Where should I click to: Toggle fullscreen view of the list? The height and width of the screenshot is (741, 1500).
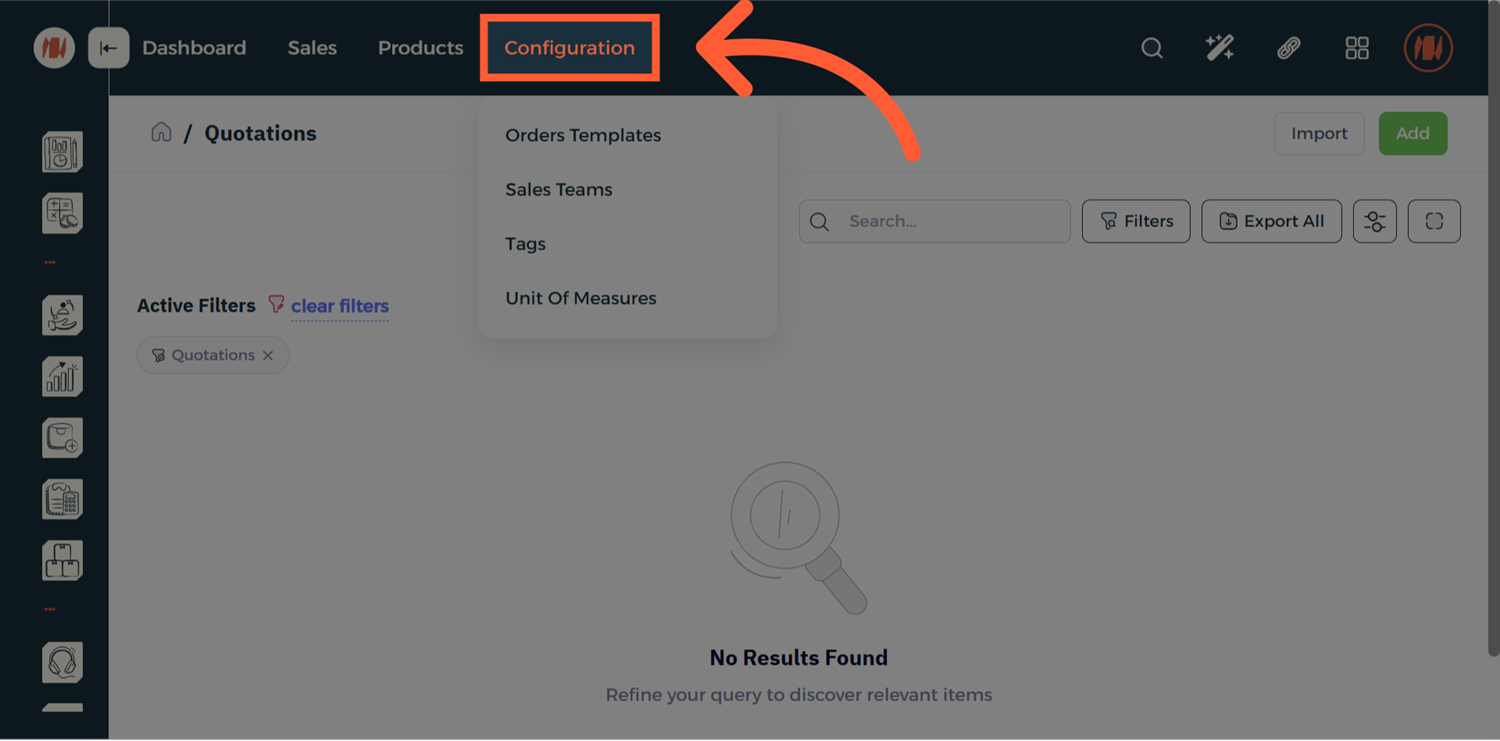[1434, 221]
